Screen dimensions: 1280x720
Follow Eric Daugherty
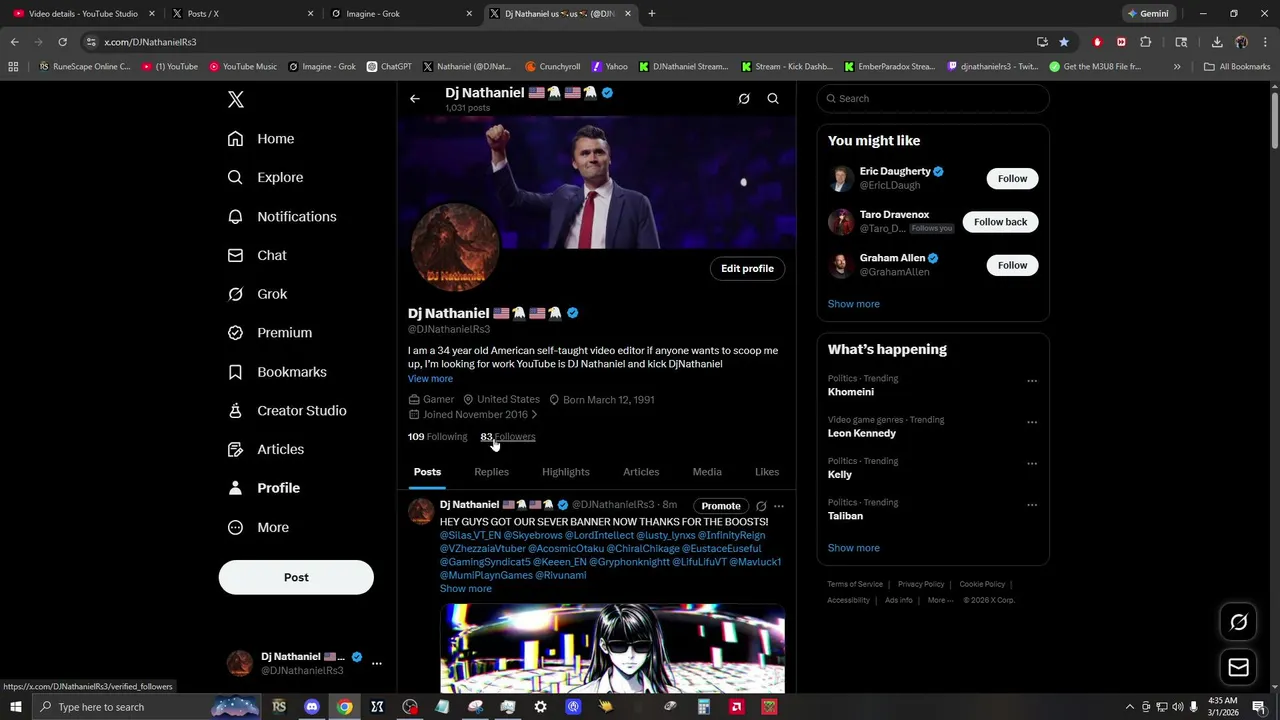1012,179
